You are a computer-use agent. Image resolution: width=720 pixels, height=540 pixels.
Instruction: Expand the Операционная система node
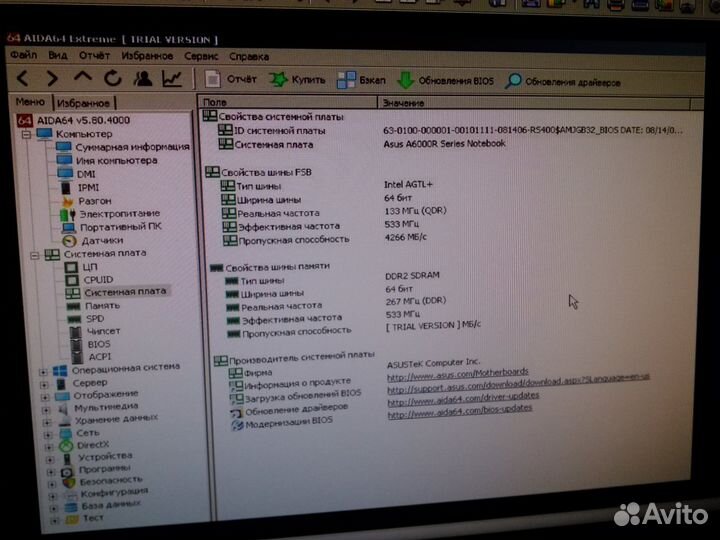43,371
